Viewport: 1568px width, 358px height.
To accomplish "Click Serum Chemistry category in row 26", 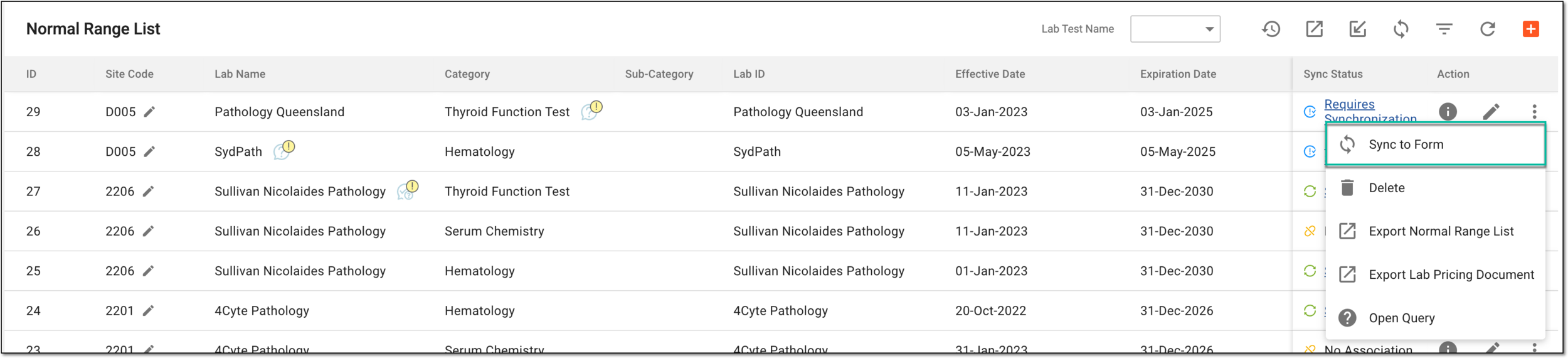I will coord(494,231).
